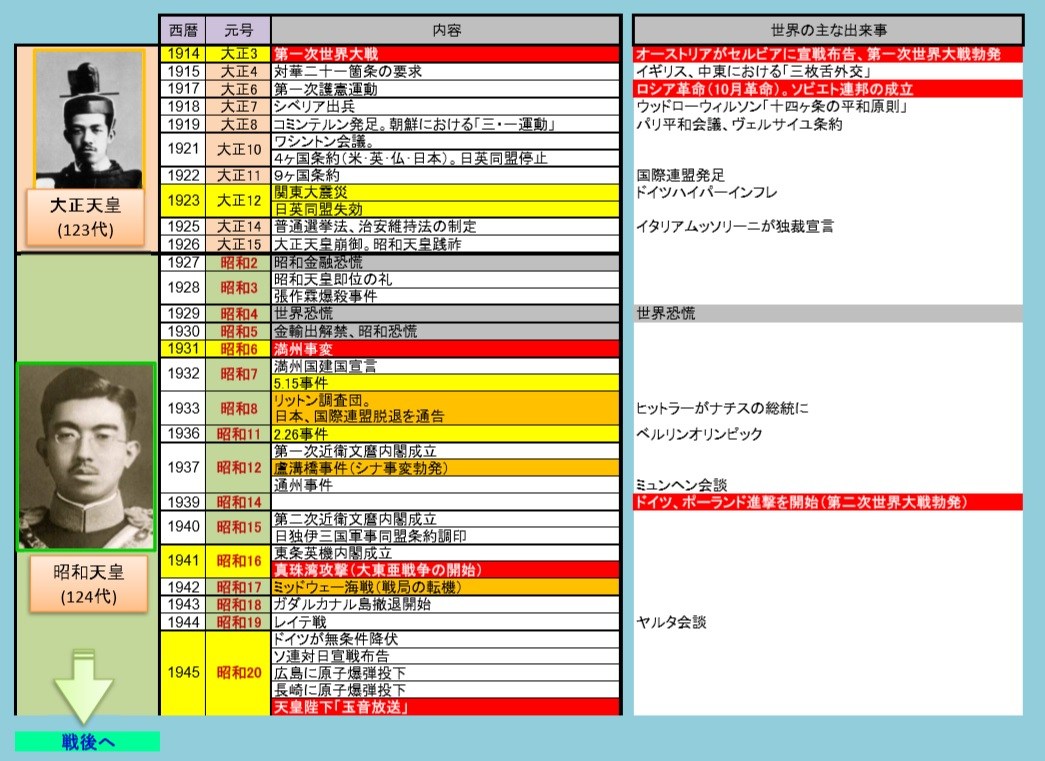
Task: Select the 内容 column header
Action: click(x=446, y=30)
